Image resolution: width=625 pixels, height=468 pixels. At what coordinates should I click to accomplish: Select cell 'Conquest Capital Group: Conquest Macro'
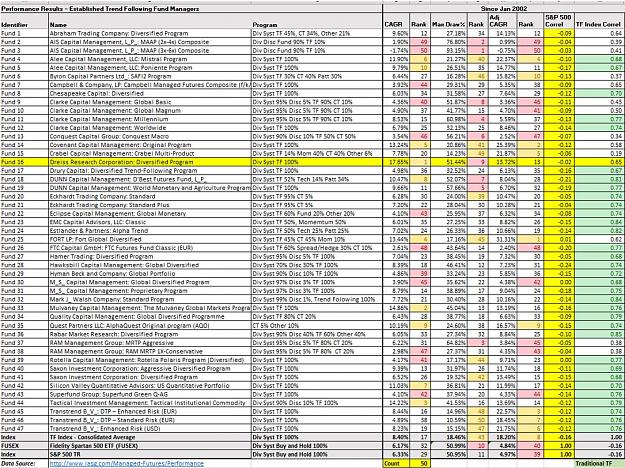tap(150, 136)
